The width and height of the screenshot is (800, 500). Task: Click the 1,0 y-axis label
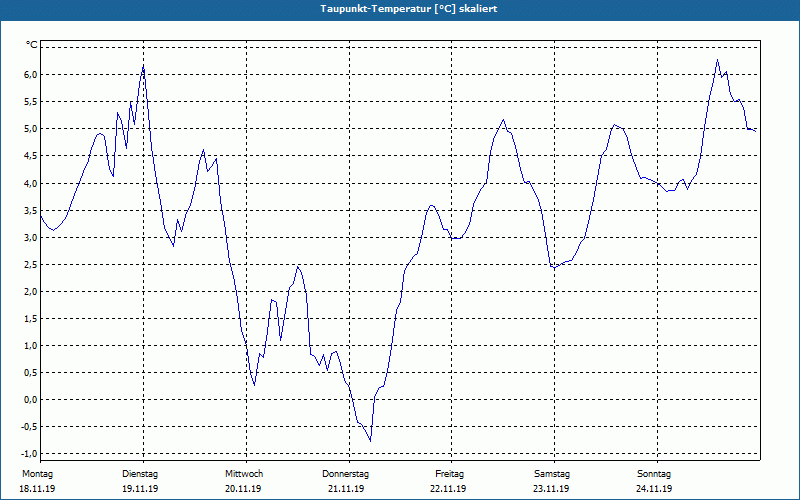tap(31, 345)
